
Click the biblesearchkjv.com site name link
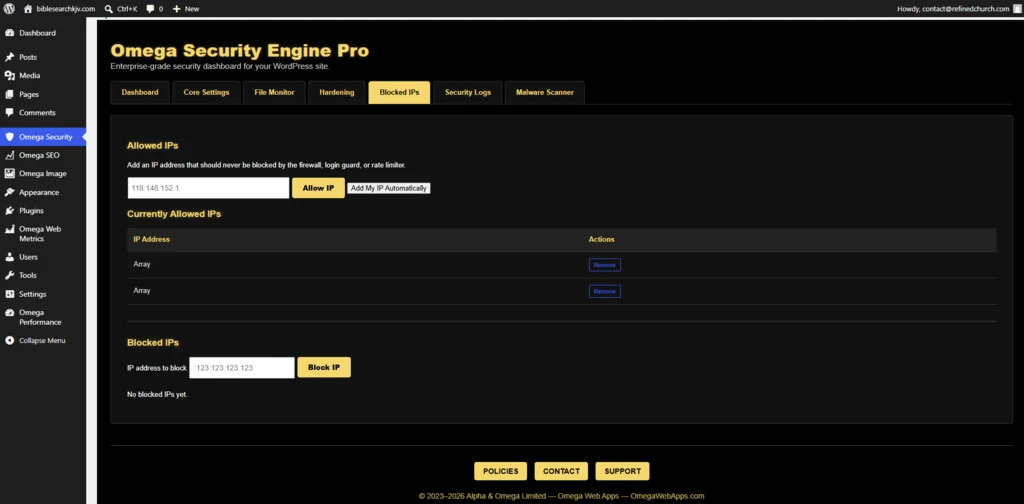point(65,8)
